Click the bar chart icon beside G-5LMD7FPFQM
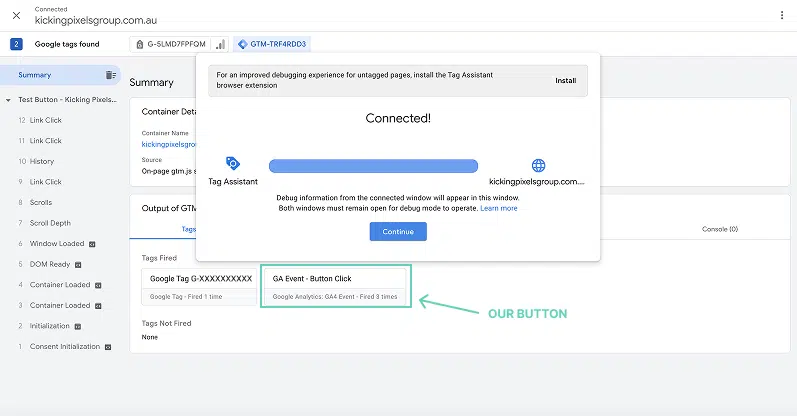 pos(220,44)
